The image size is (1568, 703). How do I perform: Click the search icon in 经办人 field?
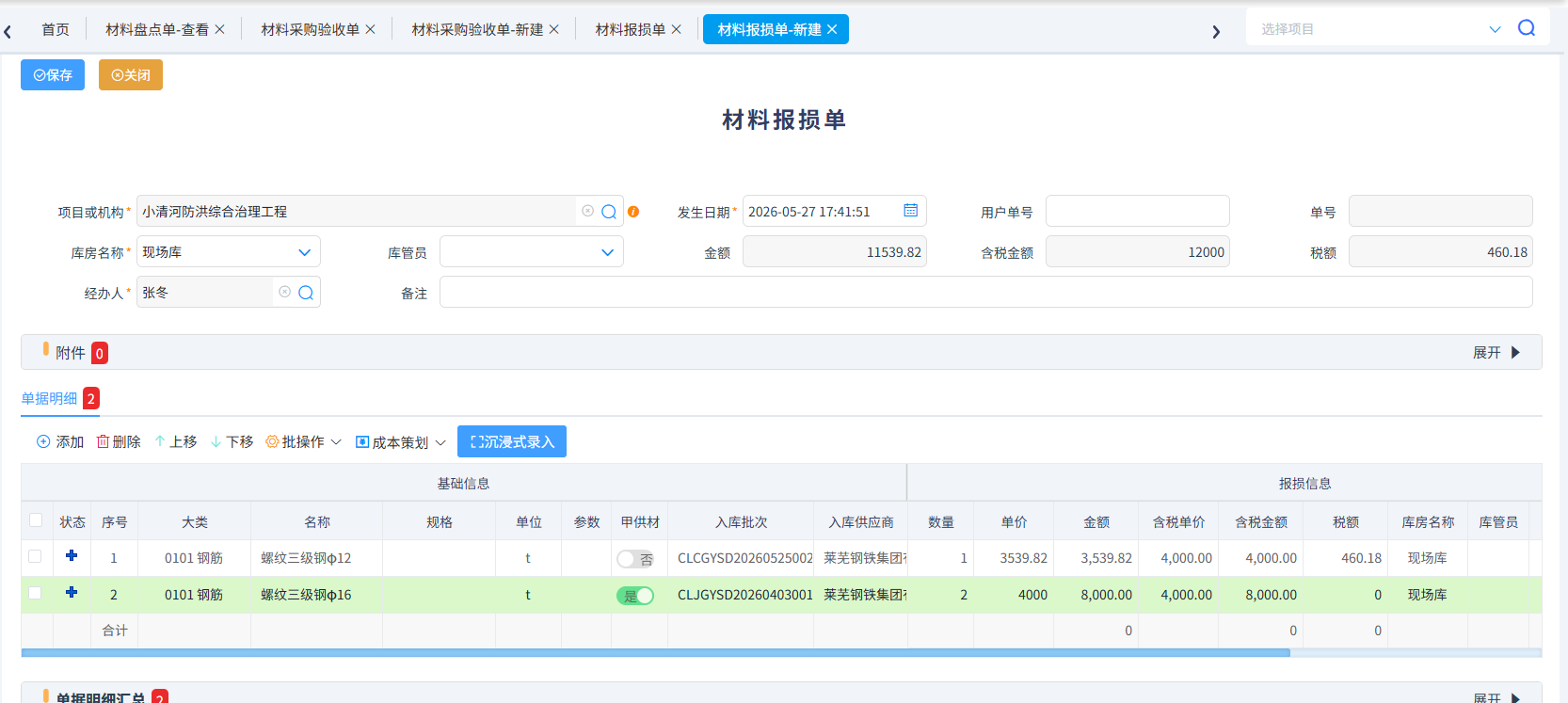coord(306,293)
